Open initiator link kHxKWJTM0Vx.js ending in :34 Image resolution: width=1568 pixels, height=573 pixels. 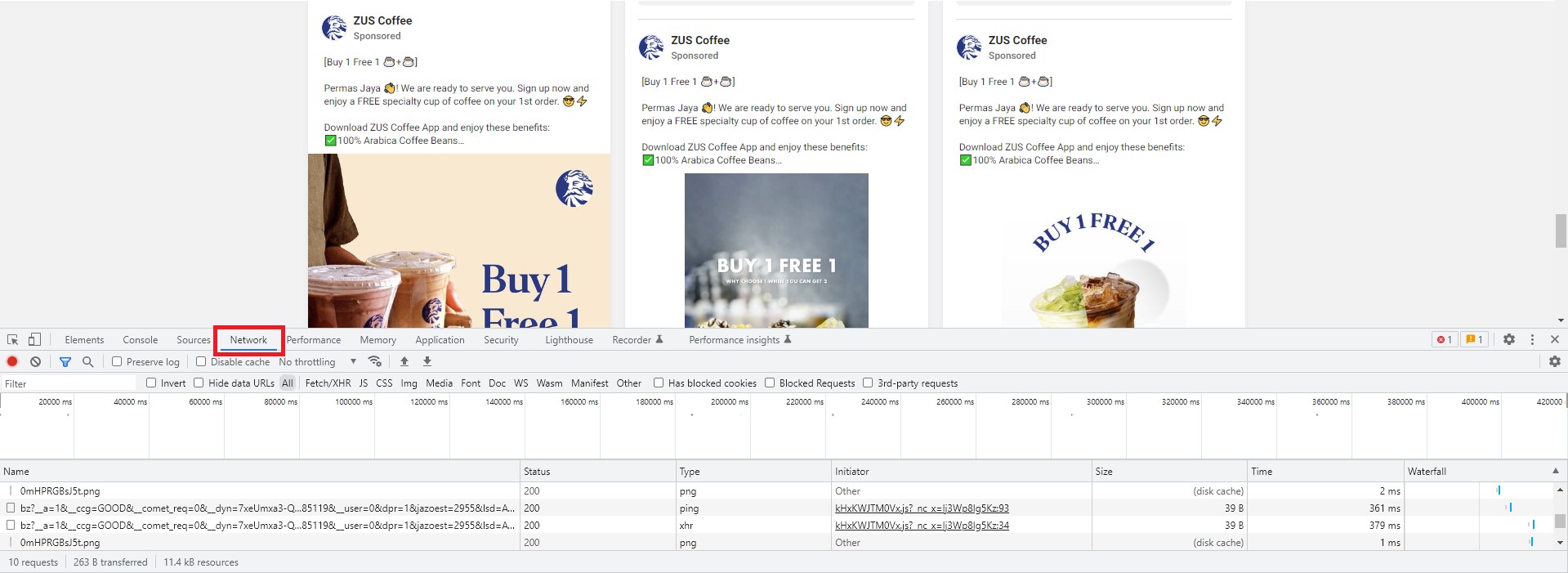[922, 526]
